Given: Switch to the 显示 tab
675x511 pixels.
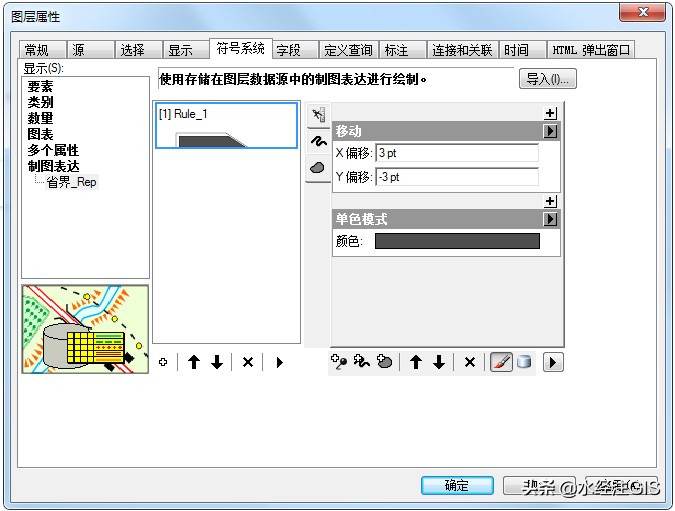Looking at the screenshot, I should (x=186, y=50).
